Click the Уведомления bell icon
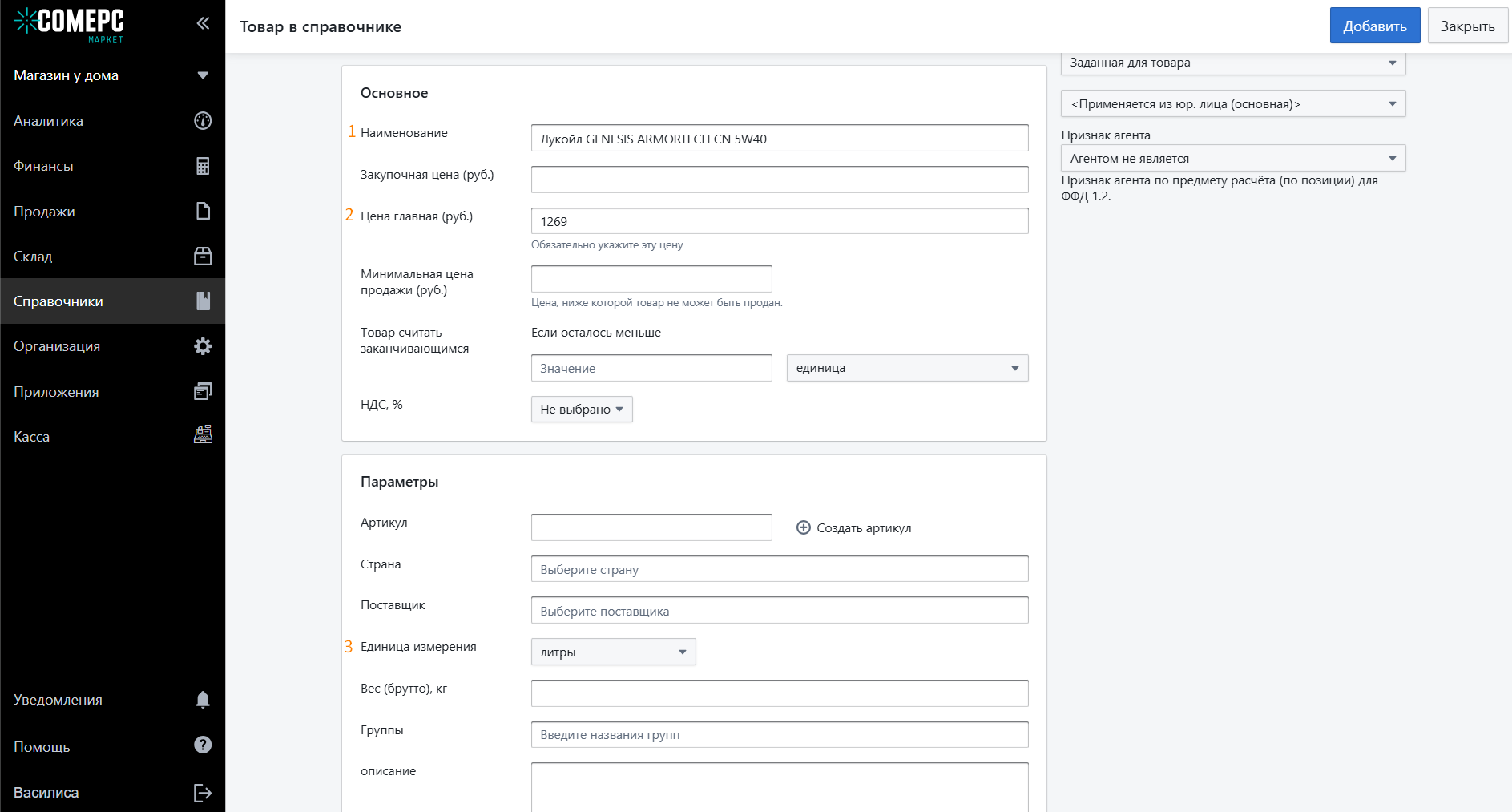 pos(203,700)
